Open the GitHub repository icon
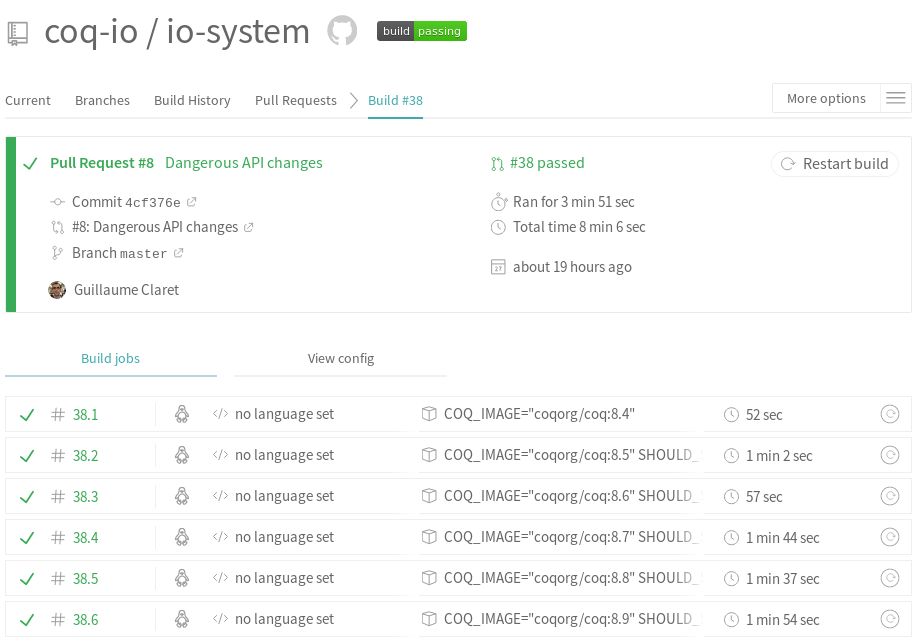This screenshot has width=922, height=643. (342, 30)
